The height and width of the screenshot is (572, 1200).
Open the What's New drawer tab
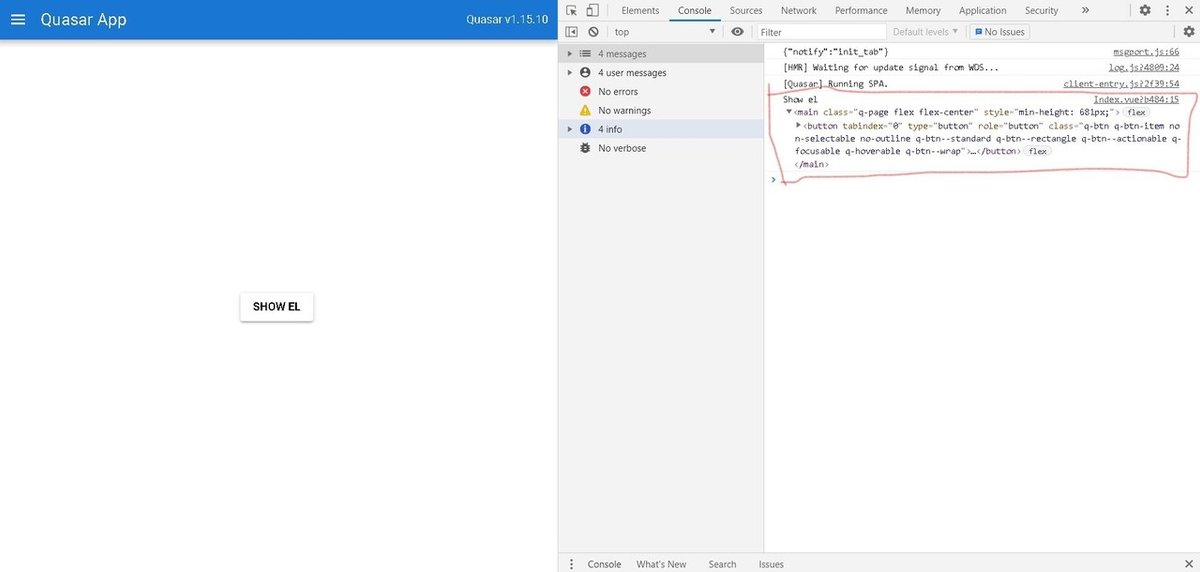pos(661,564)
